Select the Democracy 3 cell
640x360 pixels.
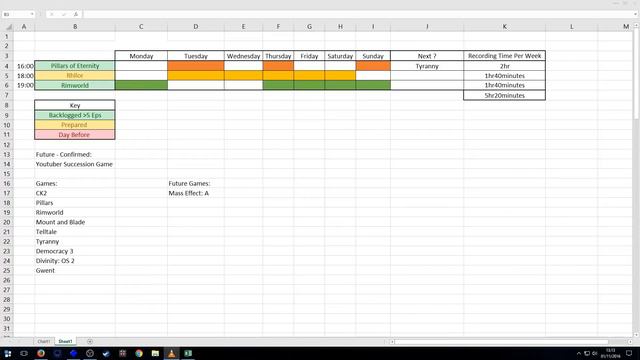[x=75, y=251]
